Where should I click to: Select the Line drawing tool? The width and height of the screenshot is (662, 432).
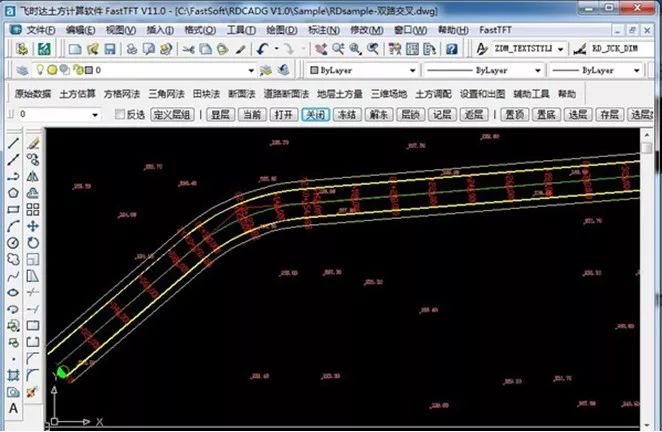point(13,143)
